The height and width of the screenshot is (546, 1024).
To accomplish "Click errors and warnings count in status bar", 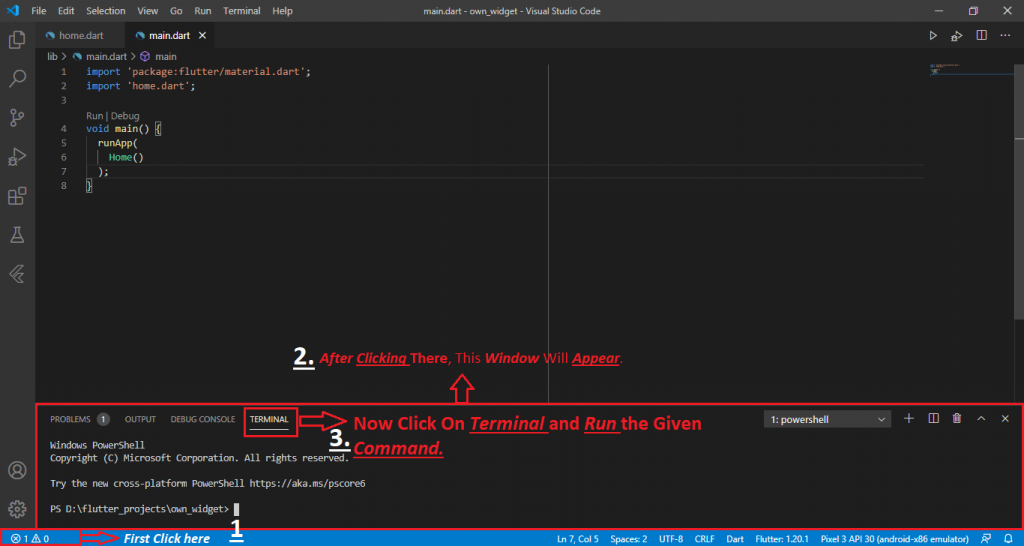I will pos(30,539).
